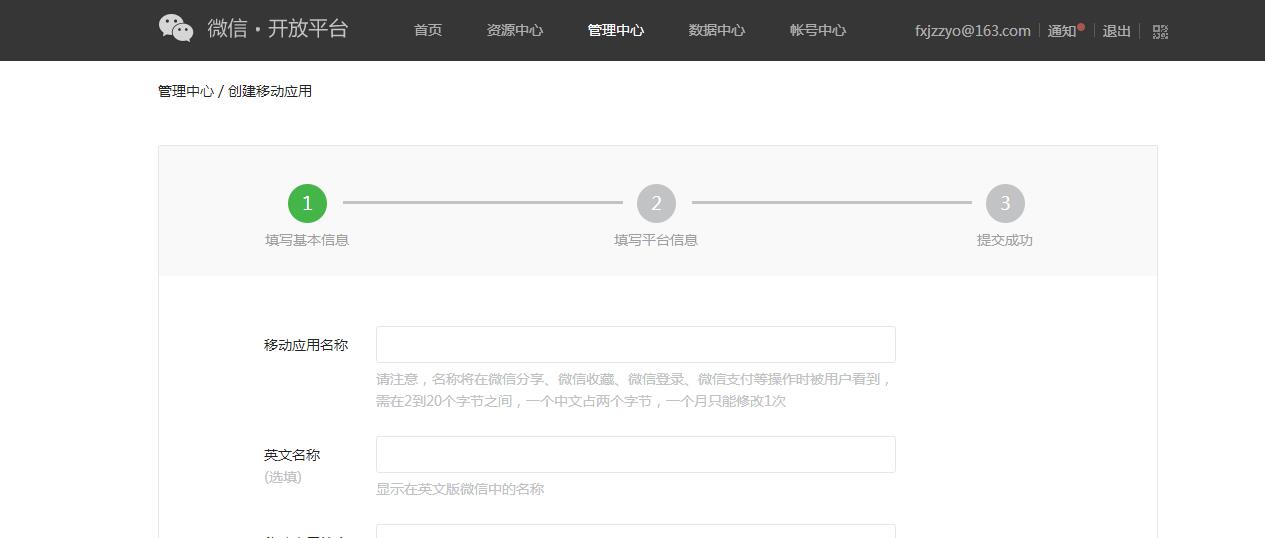
Task: Open 帐号中心 navigation item
Action: [x=818, y=30]
